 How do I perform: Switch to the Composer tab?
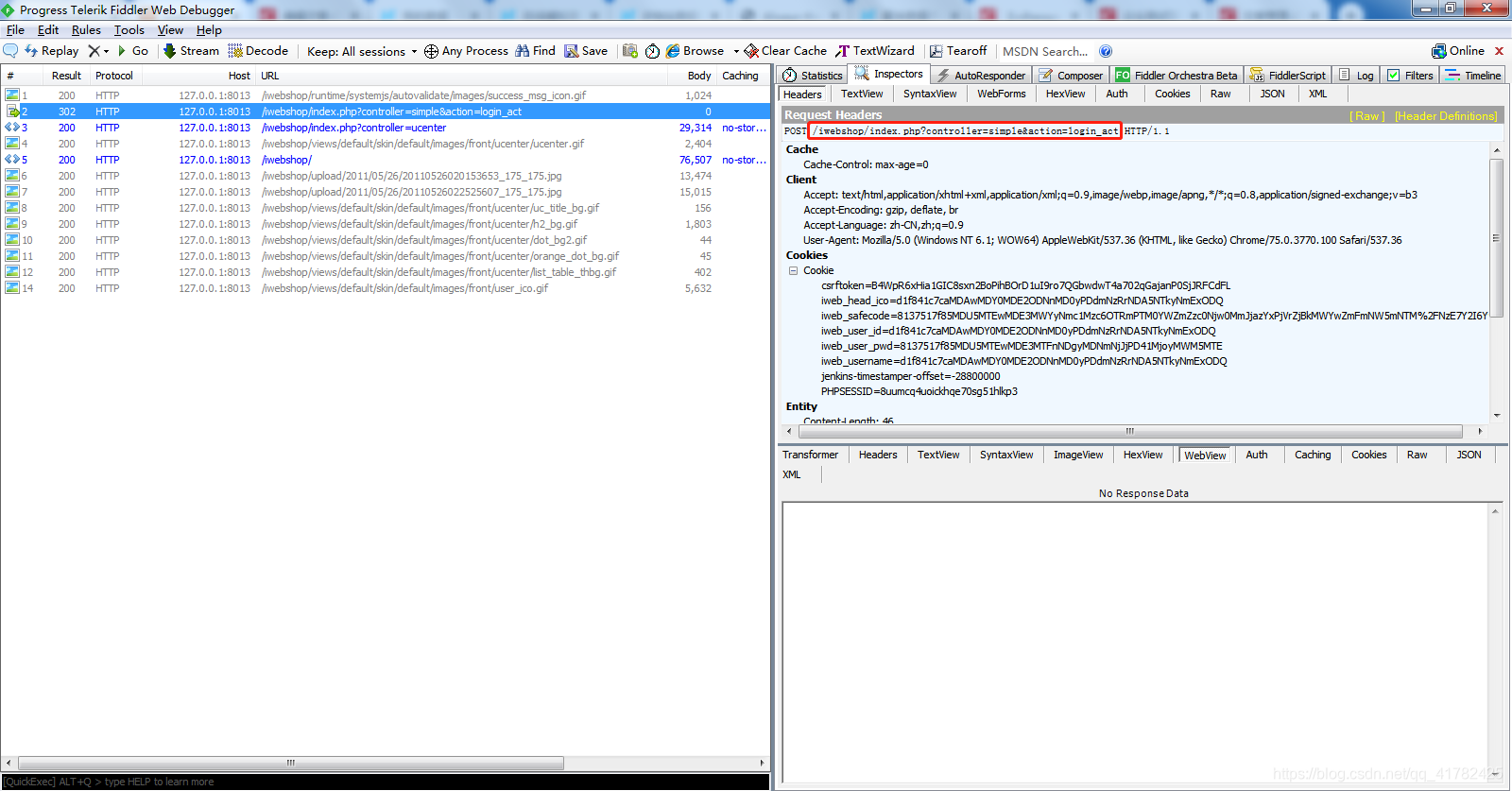coord(1072,76)
